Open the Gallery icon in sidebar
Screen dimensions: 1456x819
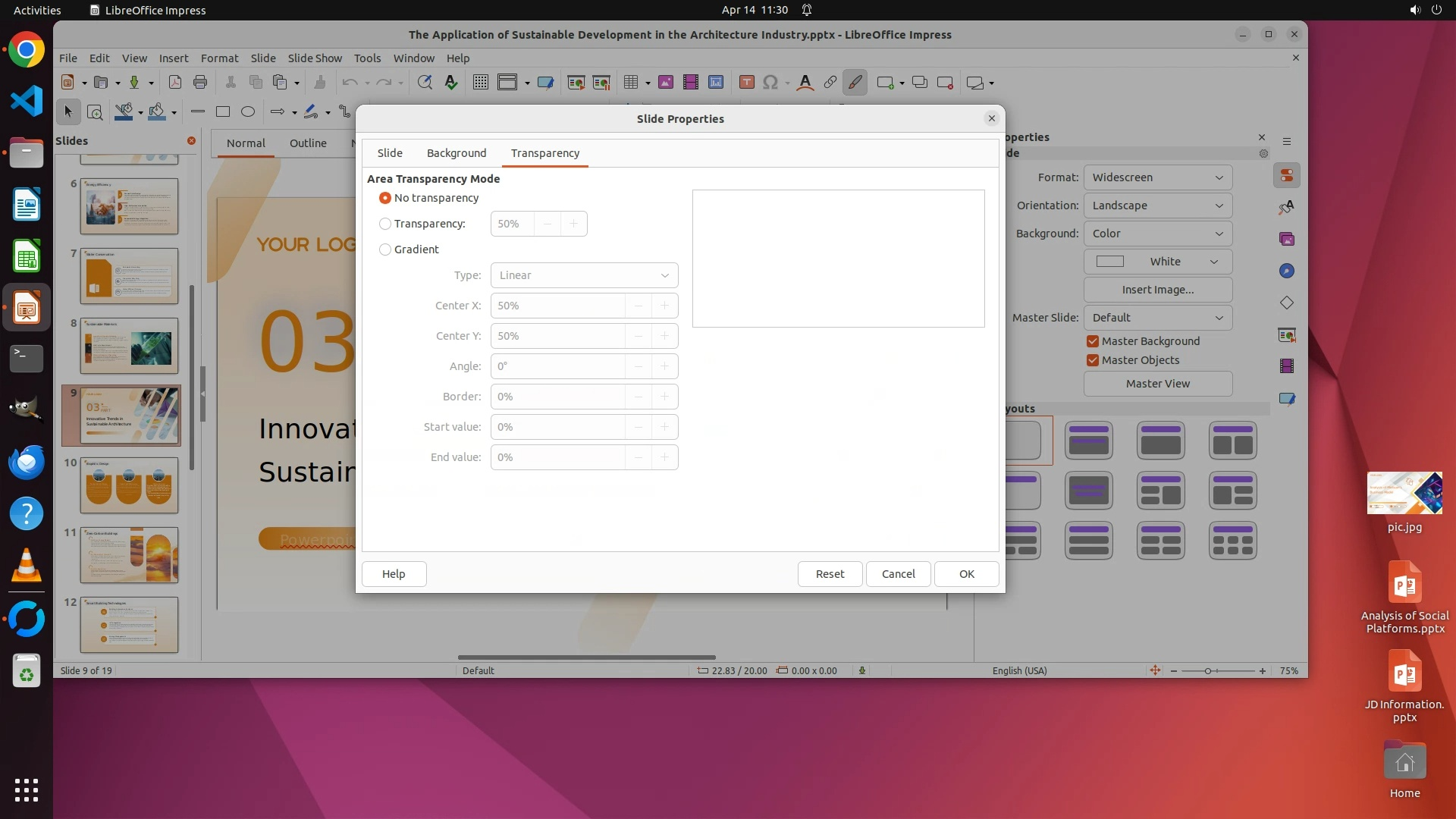click(x=1286, y=239)
